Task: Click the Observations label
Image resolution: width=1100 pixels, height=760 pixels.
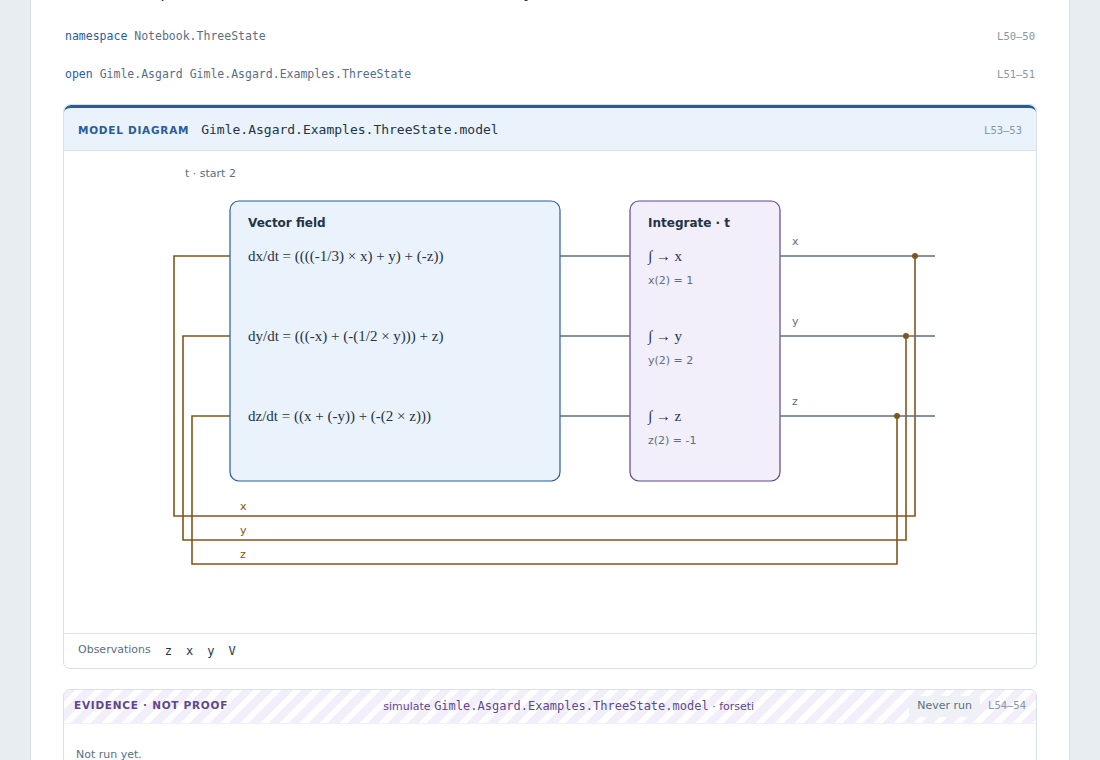Action: coord(114,649)
